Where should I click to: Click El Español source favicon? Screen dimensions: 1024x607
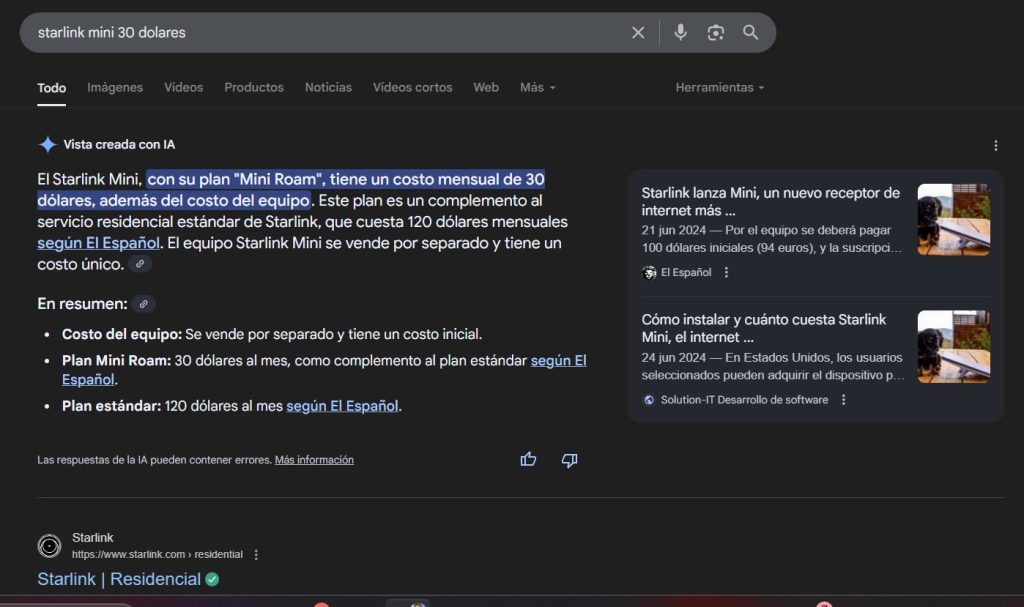point(648,272)
